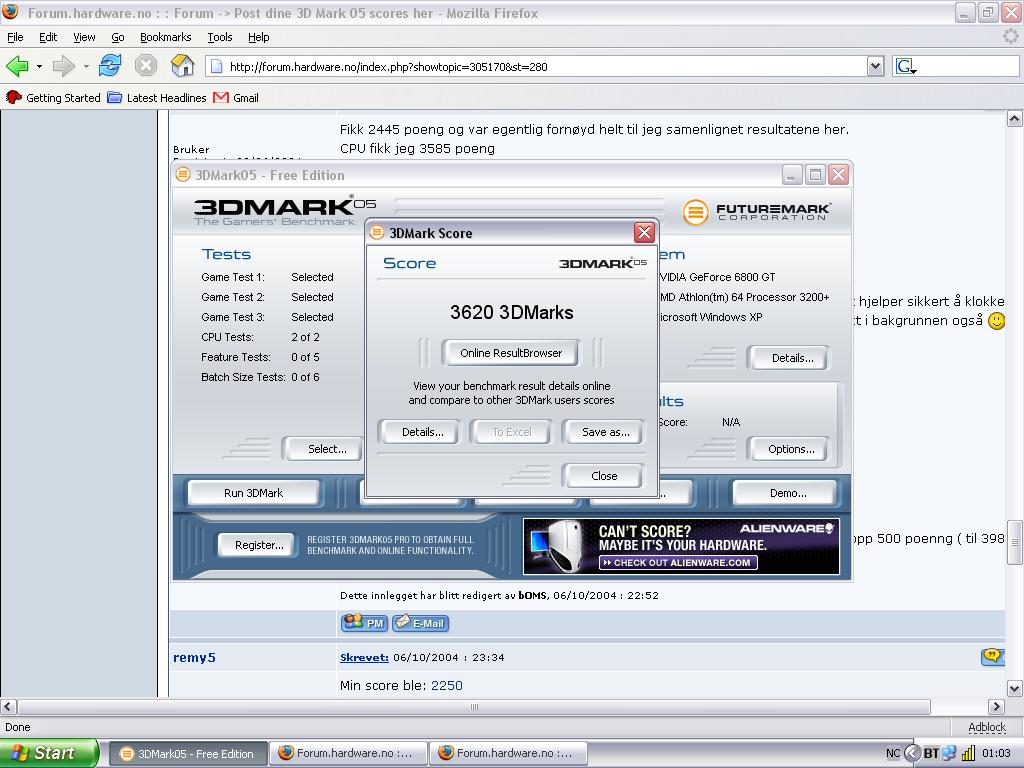The height and width of the screenshot is (768, 1024).
Task: Open the Windows Start menu
Action: point(49,753)
